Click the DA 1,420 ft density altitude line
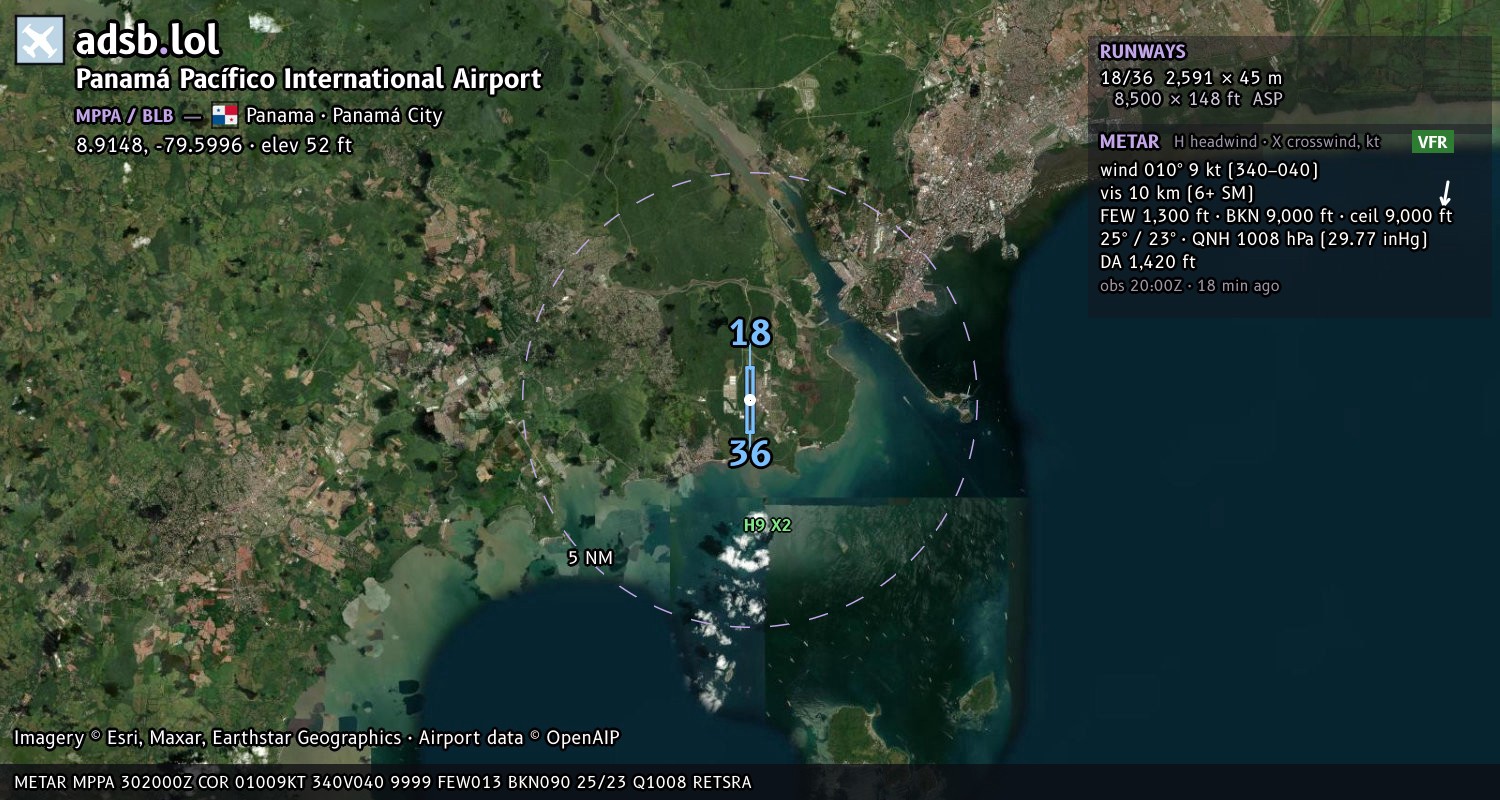 click(x=1147, y=263)
